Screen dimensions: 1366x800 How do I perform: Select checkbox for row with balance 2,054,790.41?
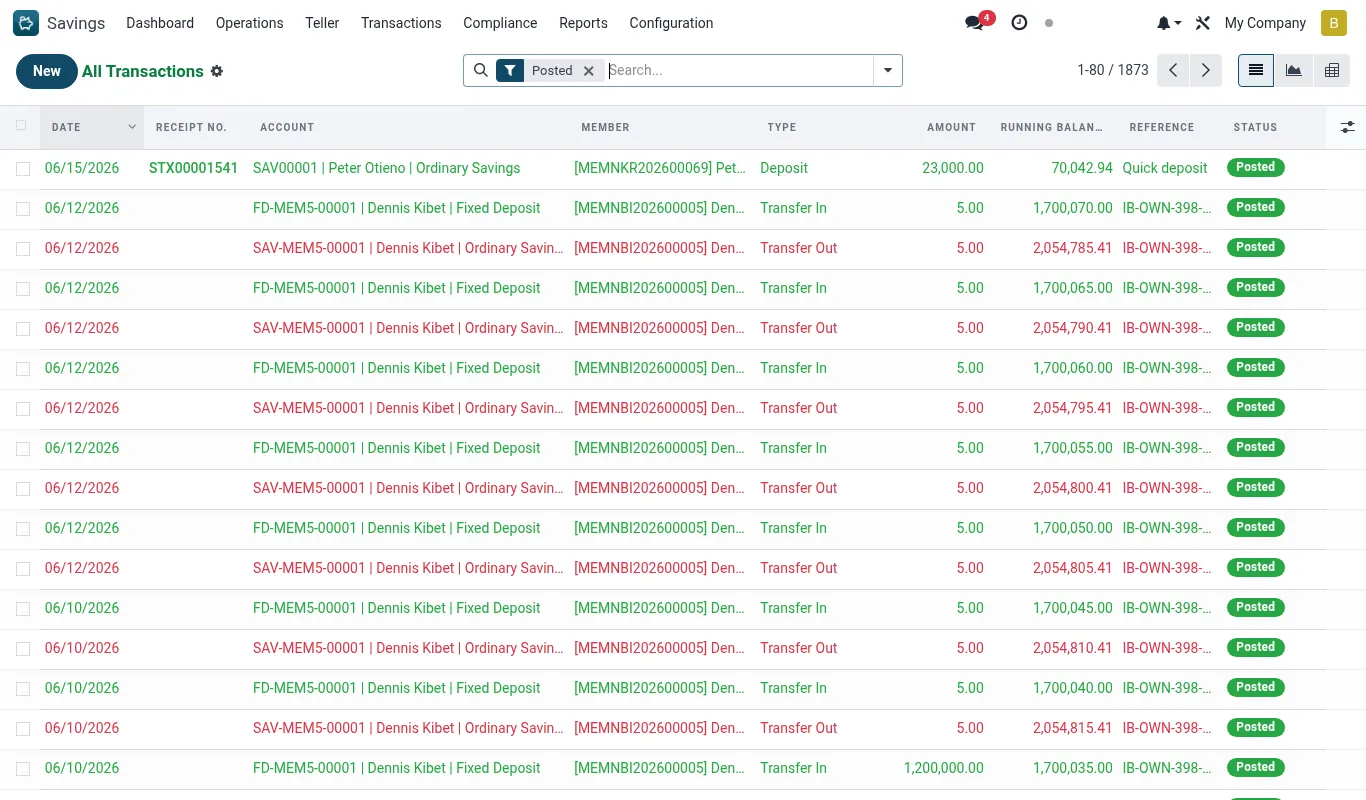[x=23, y=329]
